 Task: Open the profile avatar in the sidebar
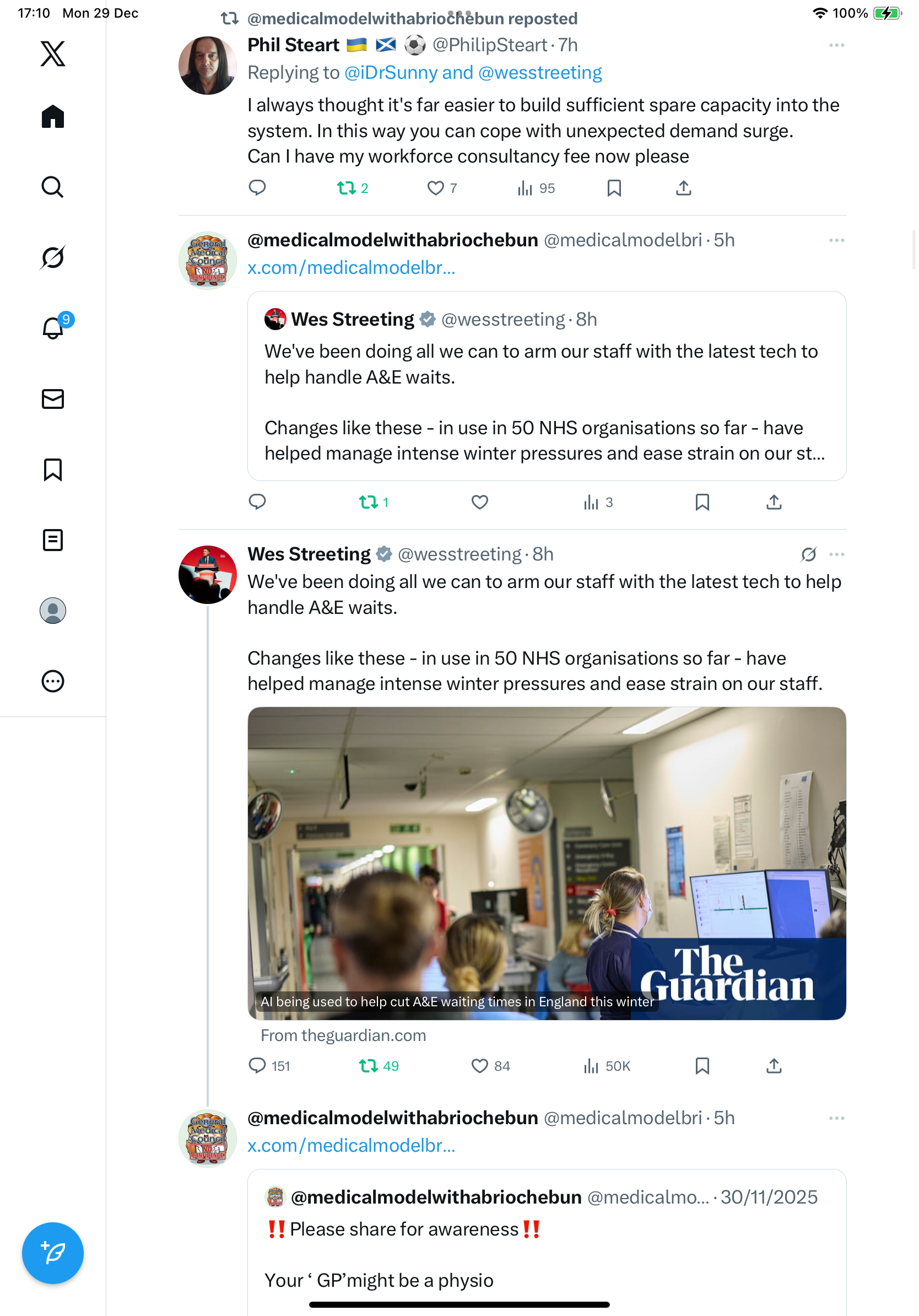(53, 611)
